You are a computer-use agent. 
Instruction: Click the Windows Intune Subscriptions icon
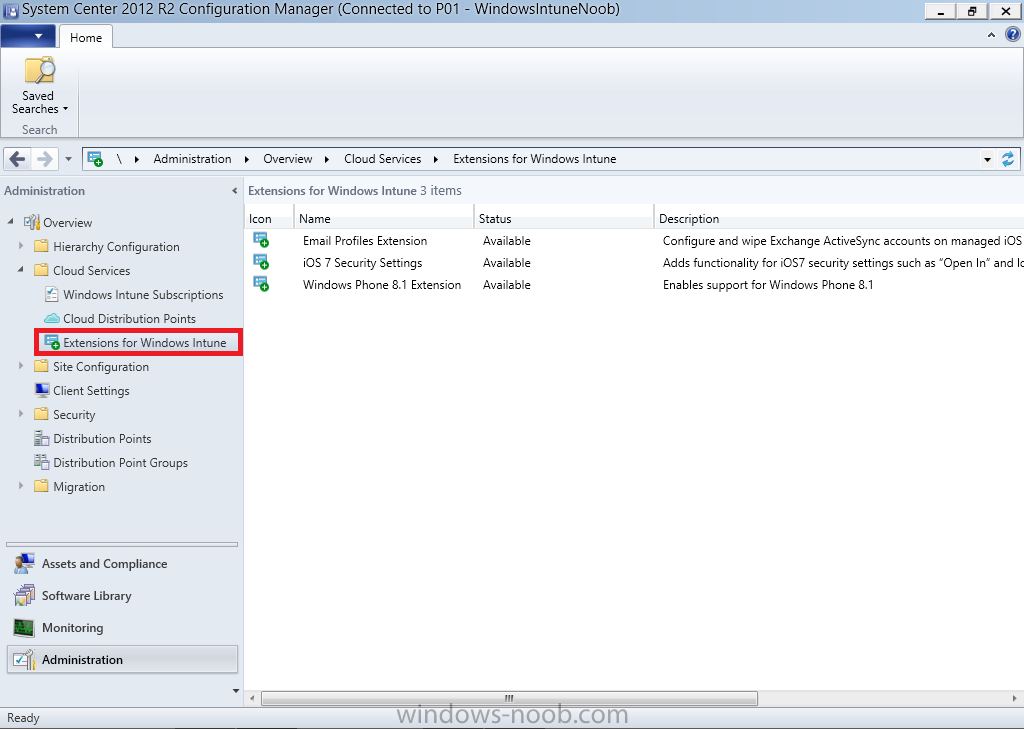[x=52, y=295]
